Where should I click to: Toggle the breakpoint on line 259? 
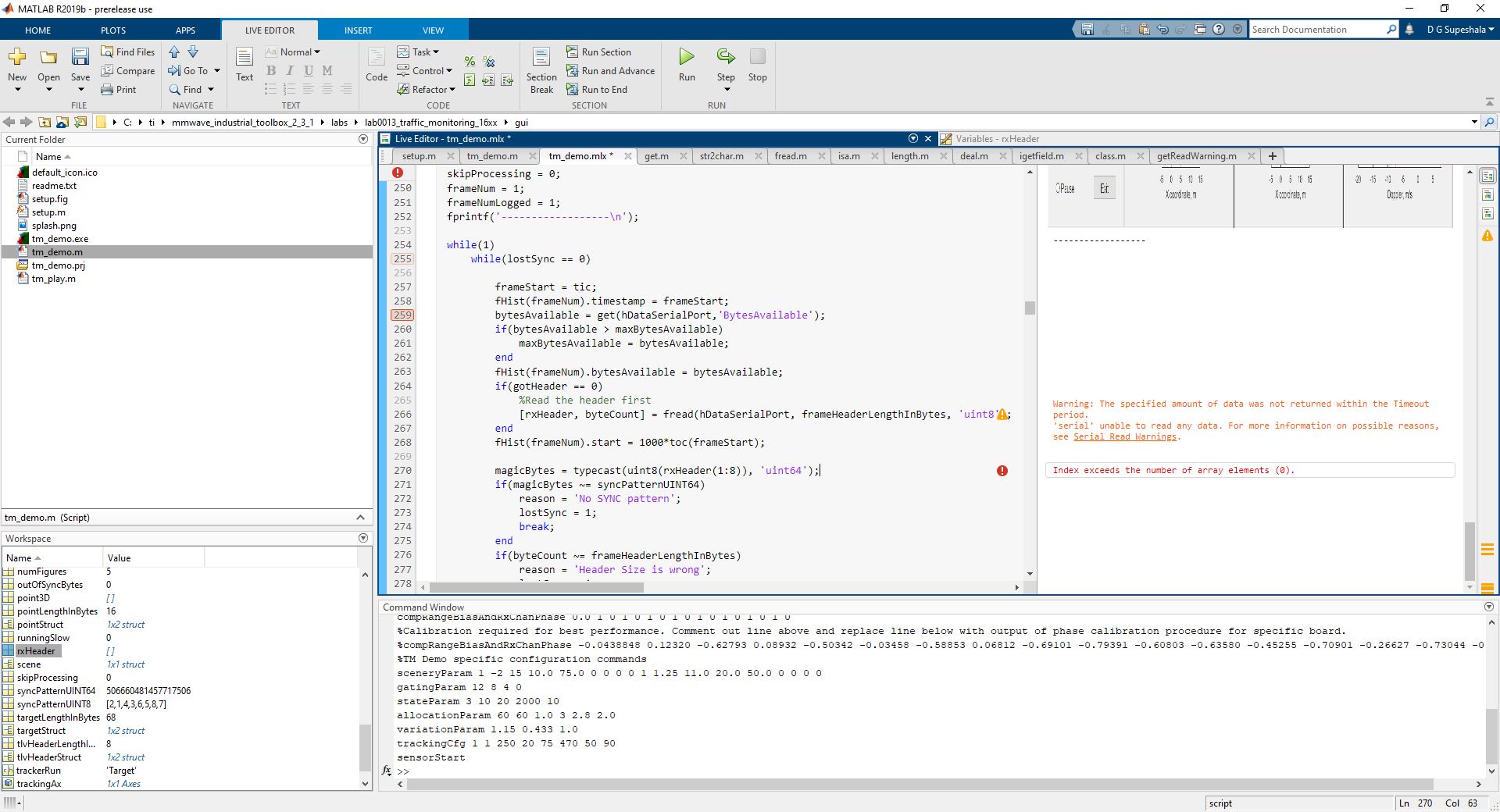pyautogui.click(x=402, y=315)
